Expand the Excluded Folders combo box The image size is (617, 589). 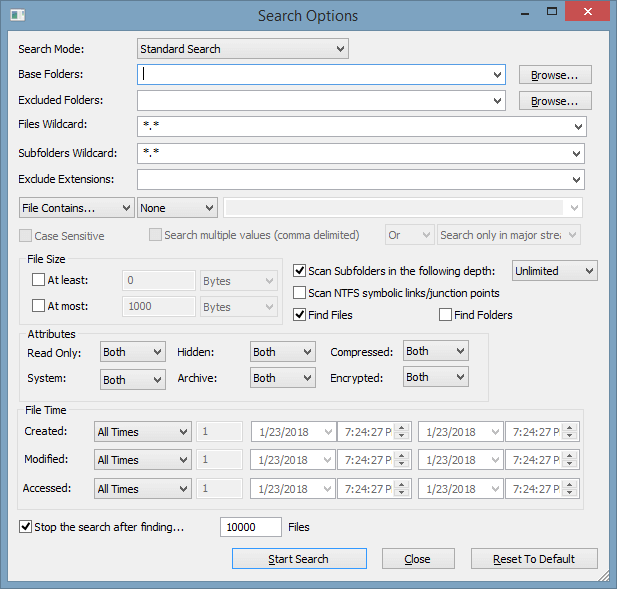497,101
